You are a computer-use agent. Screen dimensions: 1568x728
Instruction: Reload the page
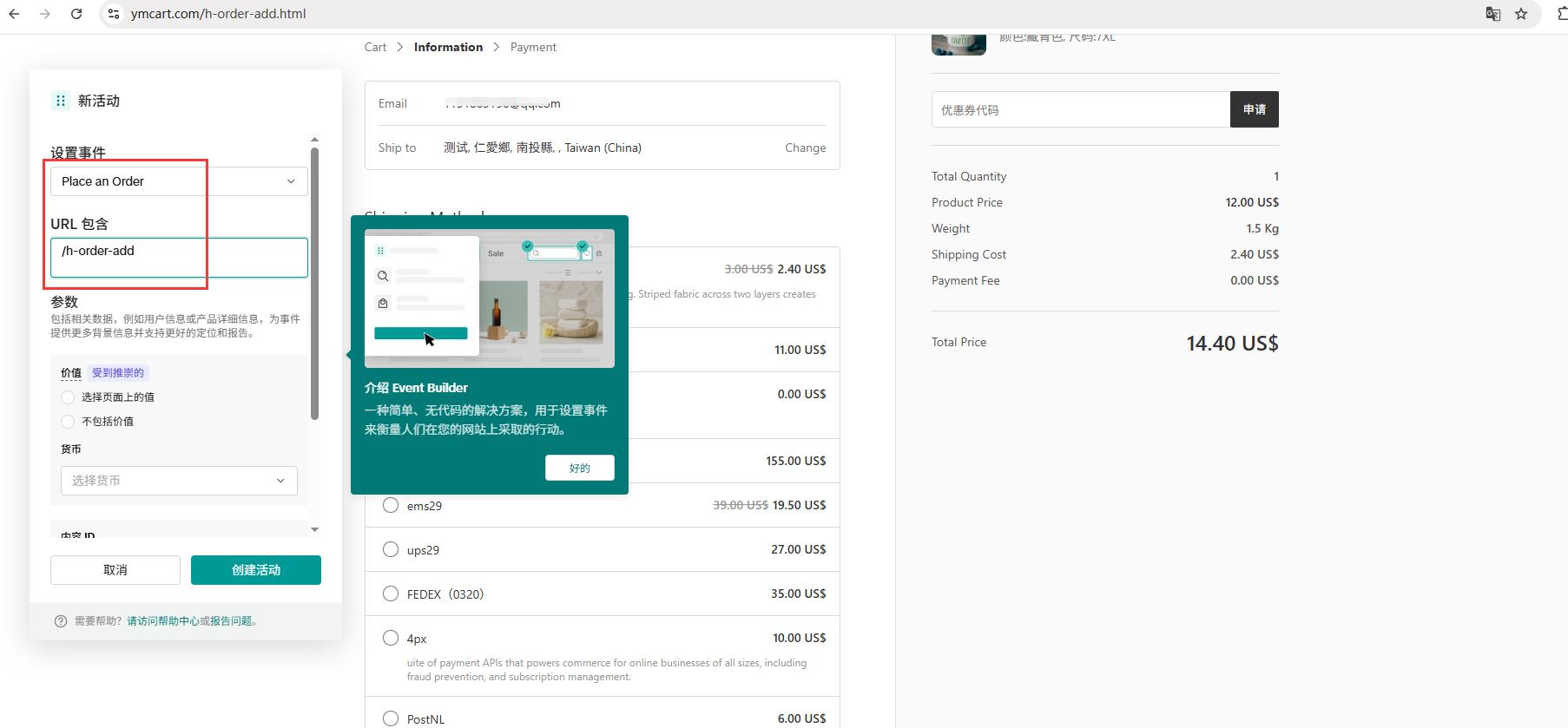(76, 14)
